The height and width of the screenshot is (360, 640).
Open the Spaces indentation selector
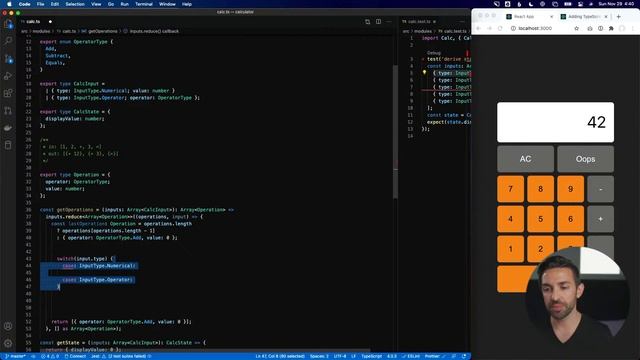pos(319,356)
